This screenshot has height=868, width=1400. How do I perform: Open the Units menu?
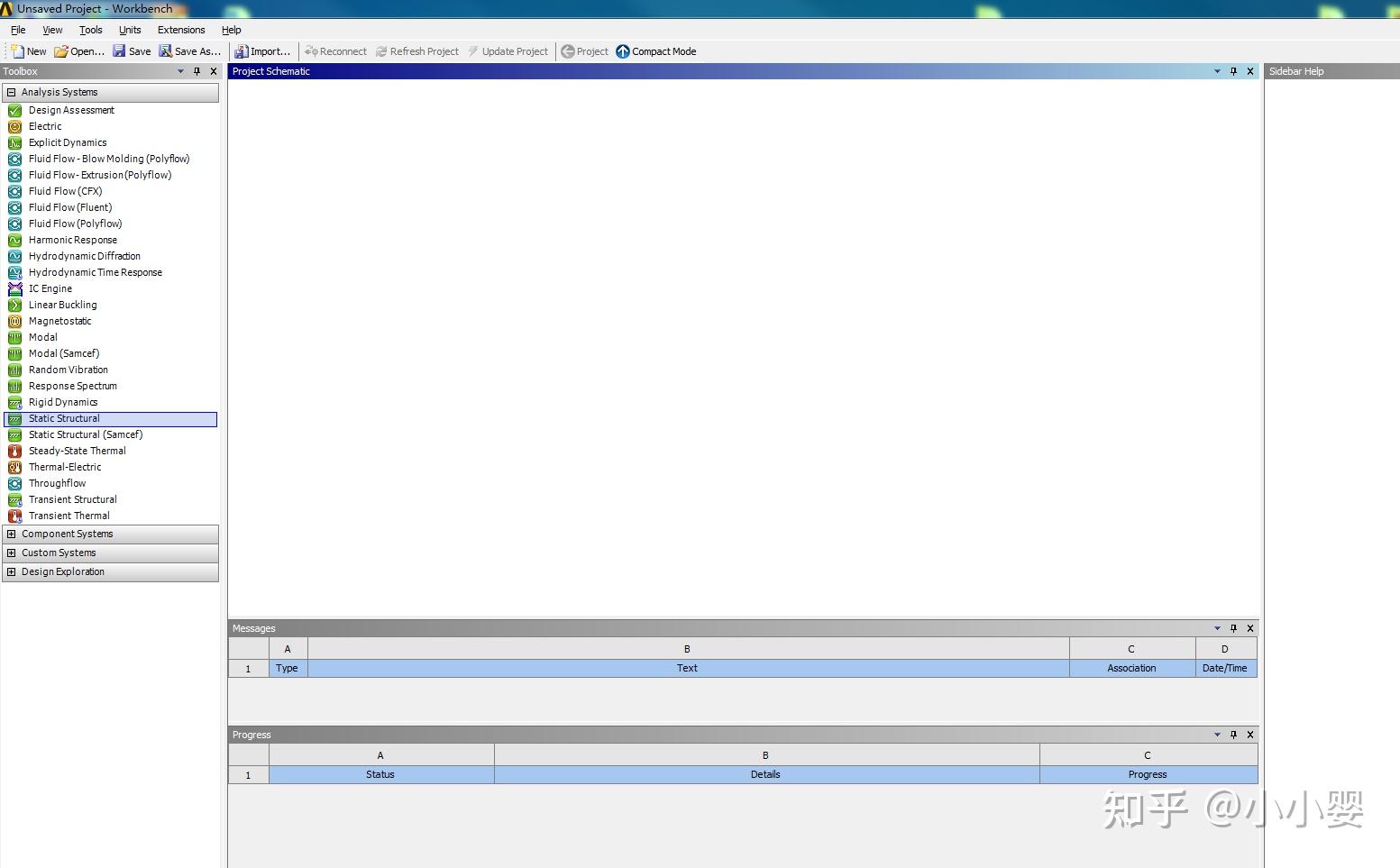pyautogui.click(x=130, y=30)
